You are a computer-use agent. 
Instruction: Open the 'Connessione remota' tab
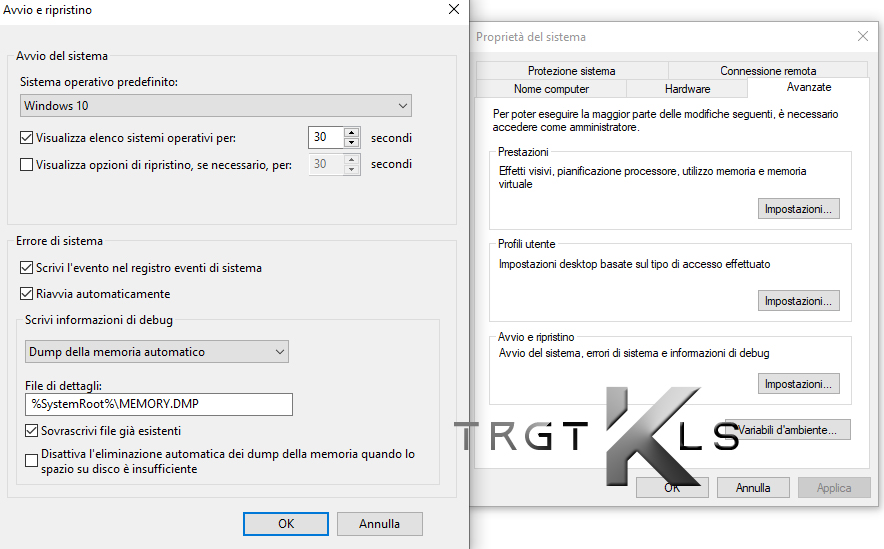(768, 71)
